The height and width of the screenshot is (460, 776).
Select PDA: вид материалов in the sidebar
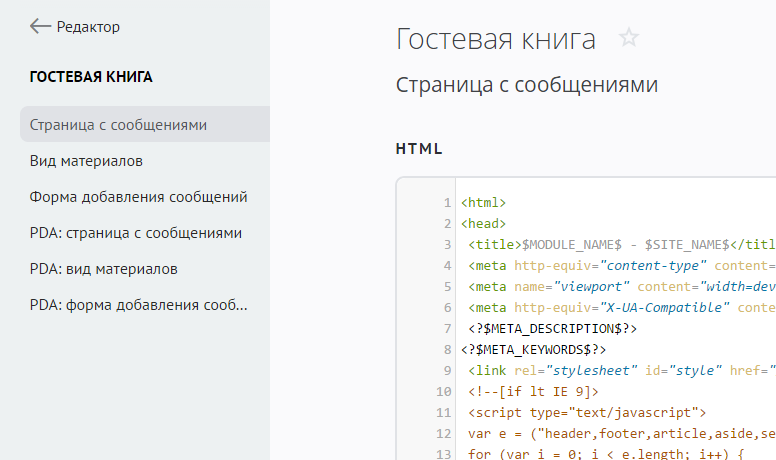(104, 269)
